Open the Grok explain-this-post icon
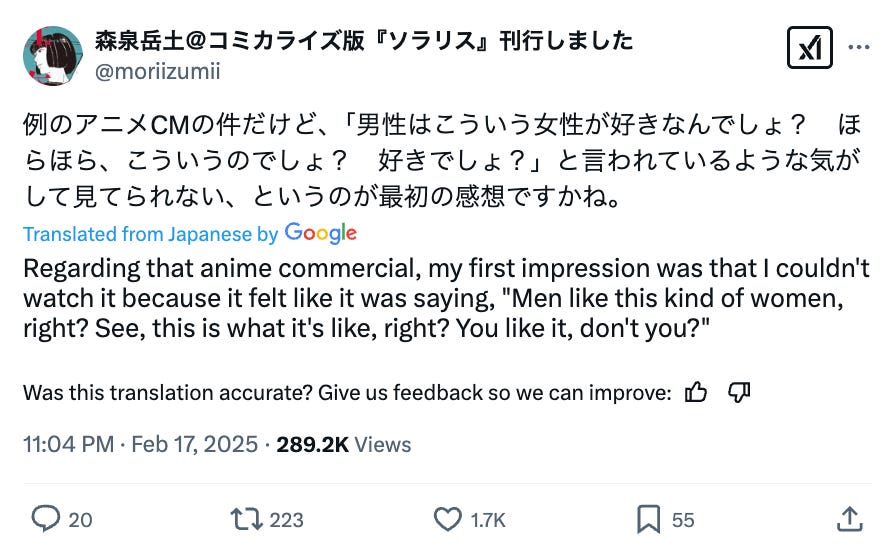 [809, 47]
